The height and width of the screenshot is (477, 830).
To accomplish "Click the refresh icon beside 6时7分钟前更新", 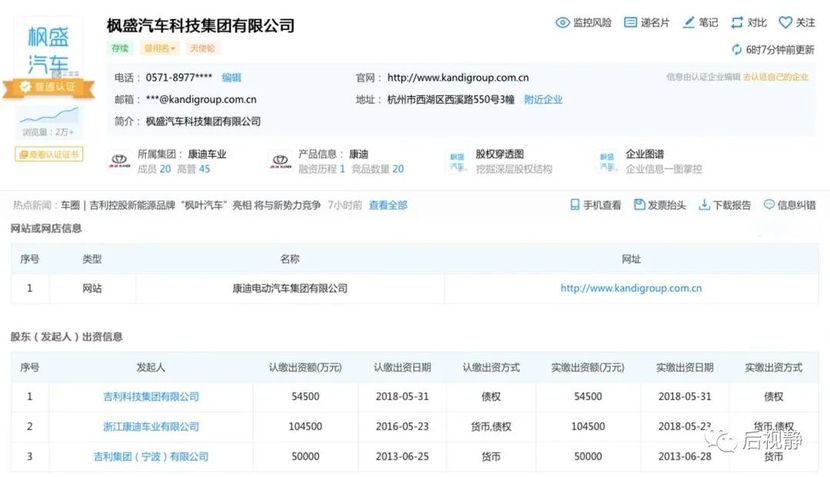I will click(x=736, y=49).
